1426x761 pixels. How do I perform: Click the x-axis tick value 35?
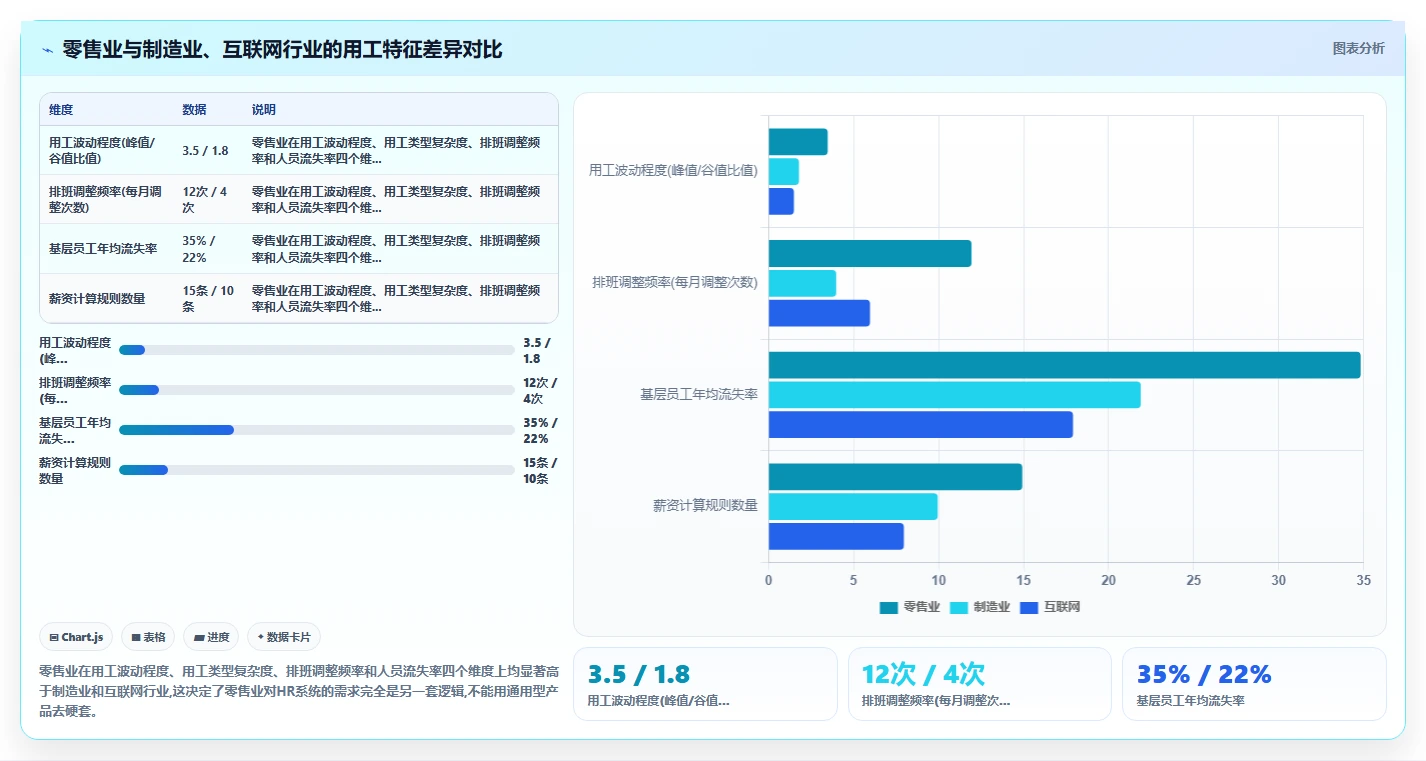coord(1363,580)
